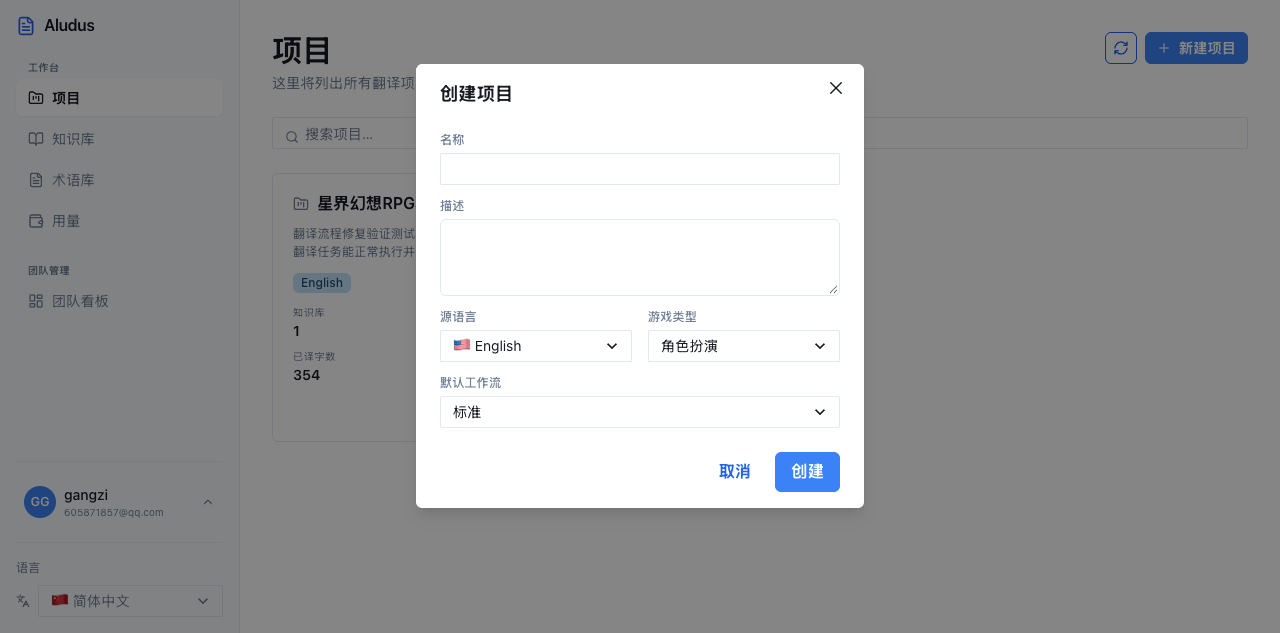
Task: Open the 简体中文 language selector
Action: point(130,601)
